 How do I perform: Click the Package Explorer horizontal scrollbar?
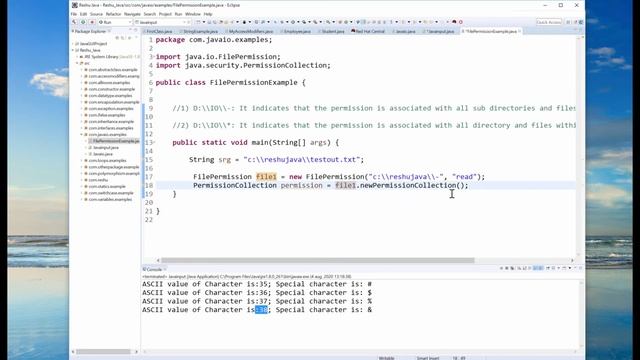pos(103,352)
